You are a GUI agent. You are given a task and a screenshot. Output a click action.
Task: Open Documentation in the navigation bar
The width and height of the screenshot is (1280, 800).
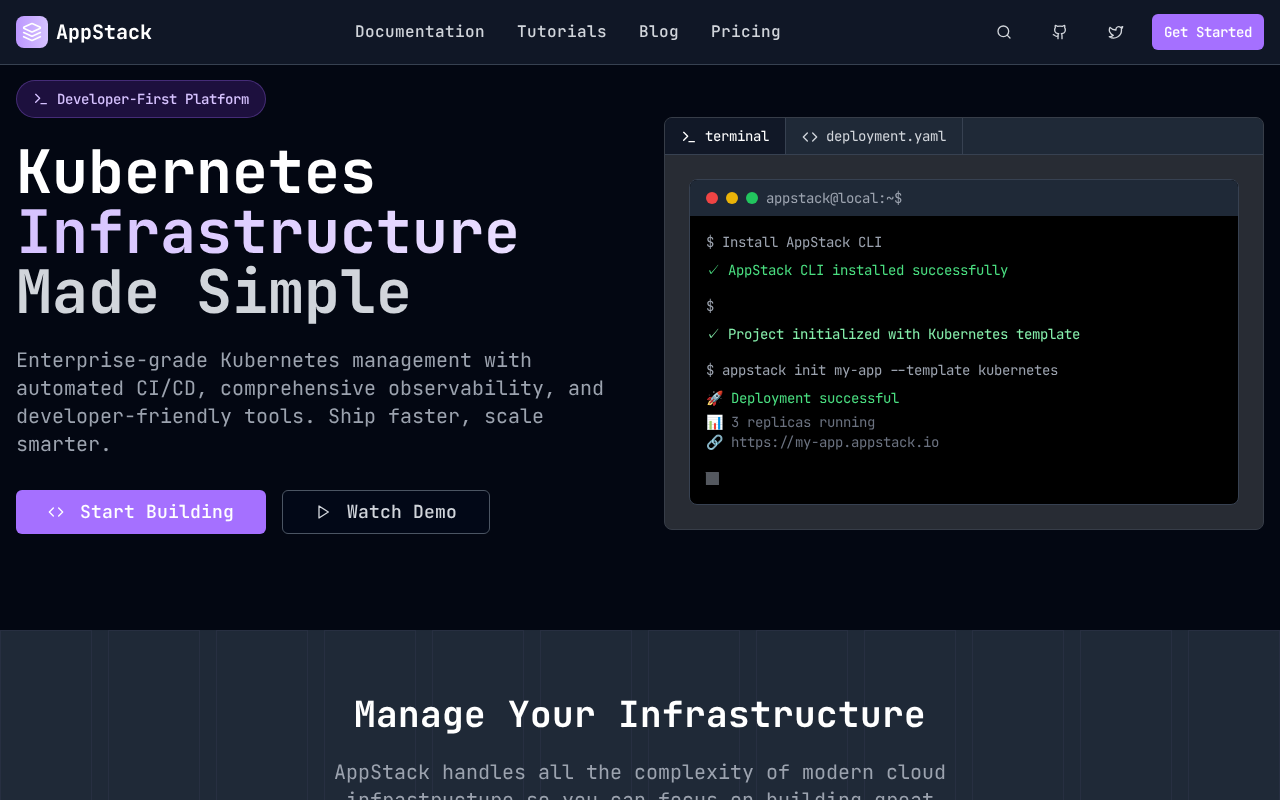420,32
